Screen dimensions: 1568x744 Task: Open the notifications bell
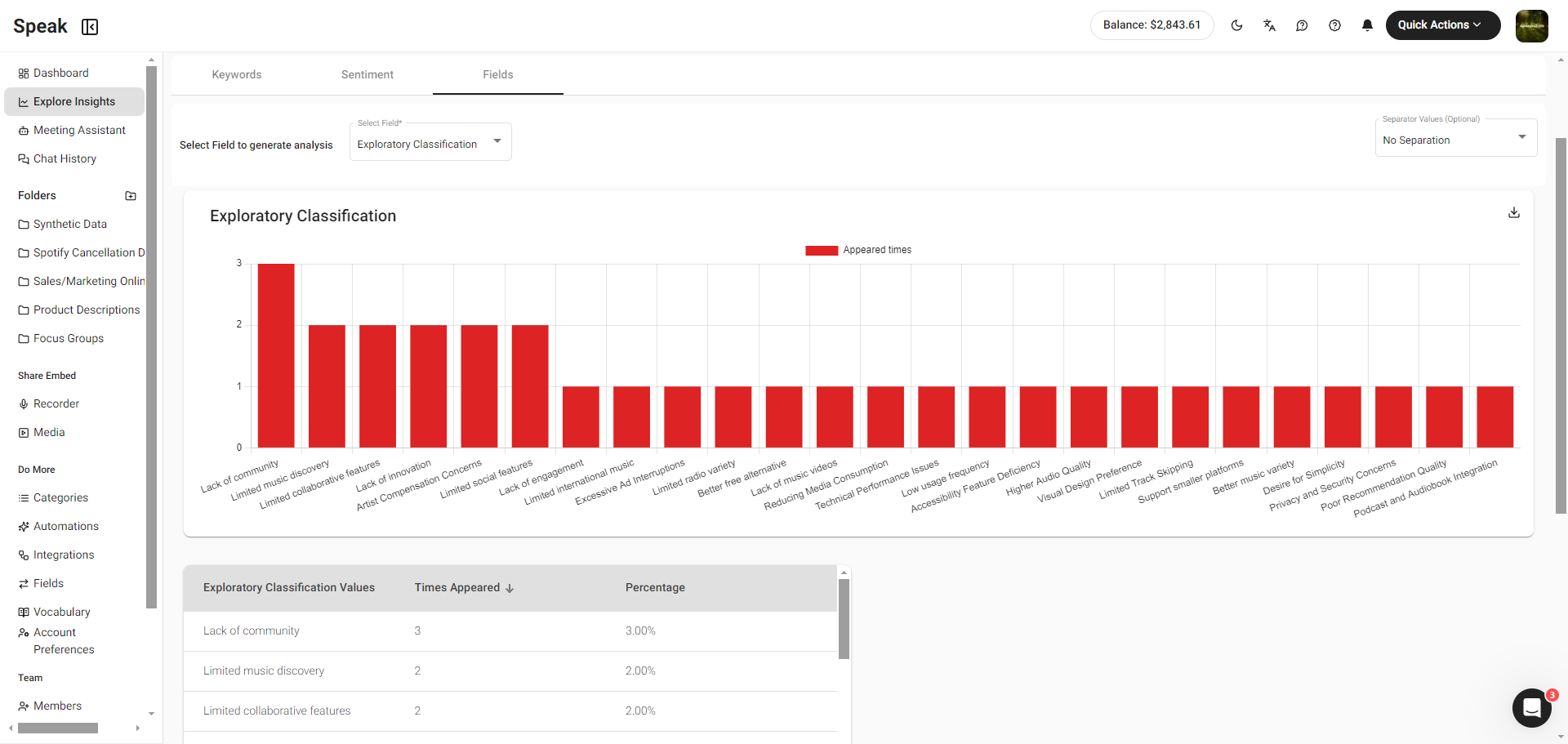pos(1367,25)
